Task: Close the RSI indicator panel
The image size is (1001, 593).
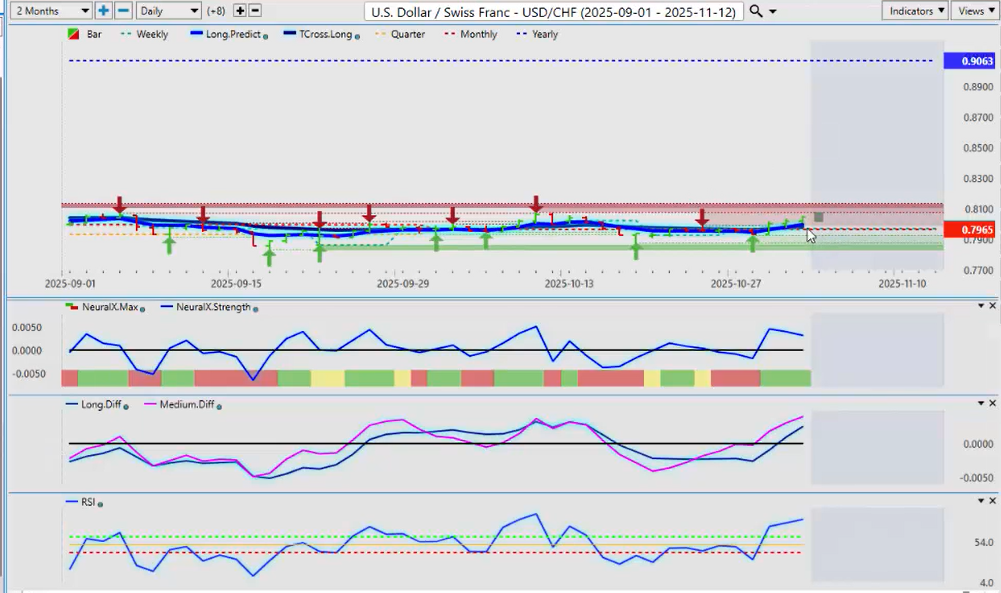Action: coord(991,500)
